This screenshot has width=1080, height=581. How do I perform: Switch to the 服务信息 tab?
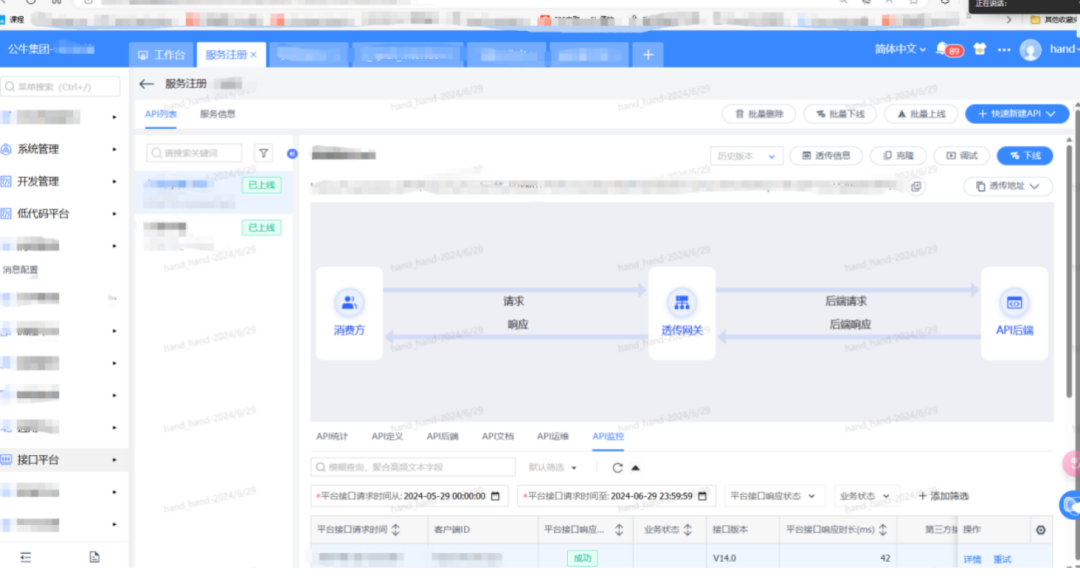[218, 114]
